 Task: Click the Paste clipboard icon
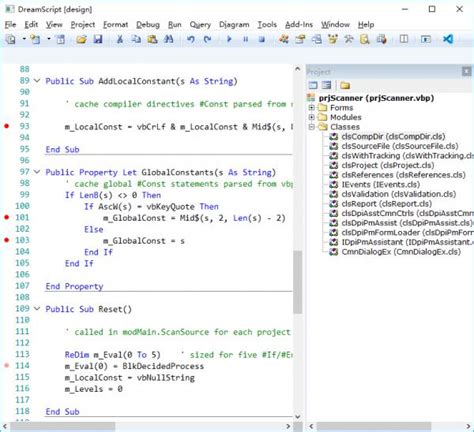coord(152,39)
